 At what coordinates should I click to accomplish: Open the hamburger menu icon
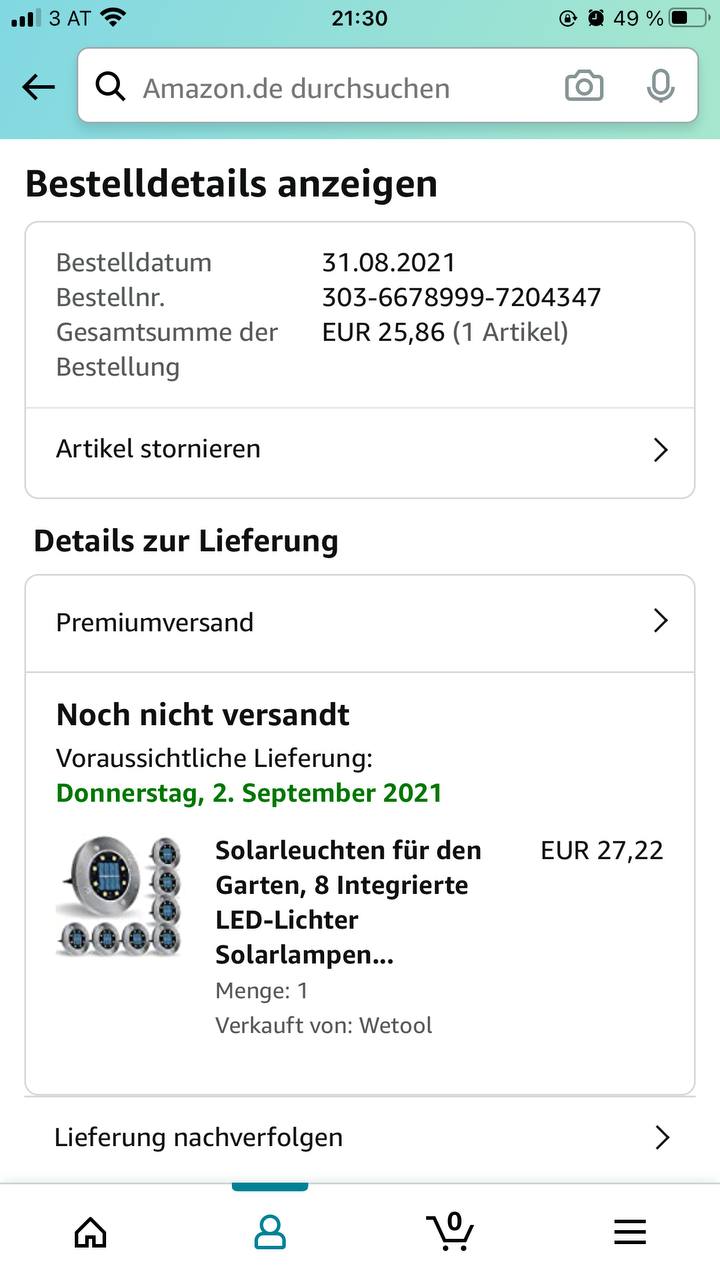coord(630,1232)
